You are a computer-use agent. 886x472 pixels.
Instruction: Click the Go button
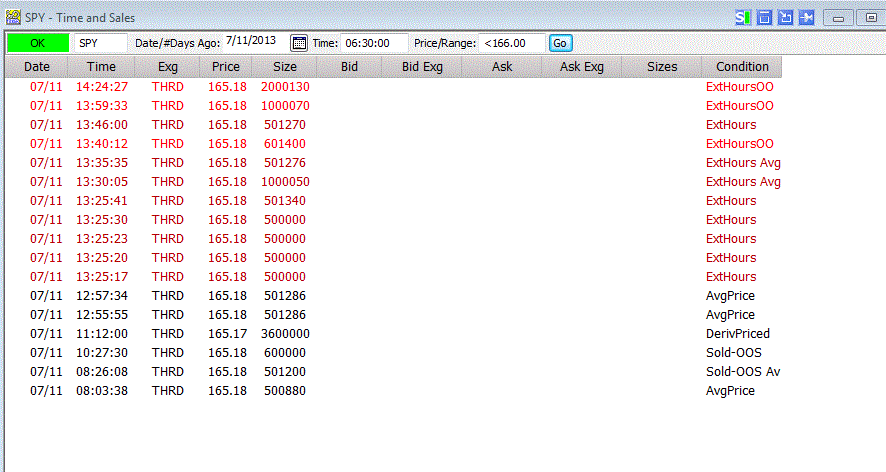pyautogui.click(x=561, y=43)
